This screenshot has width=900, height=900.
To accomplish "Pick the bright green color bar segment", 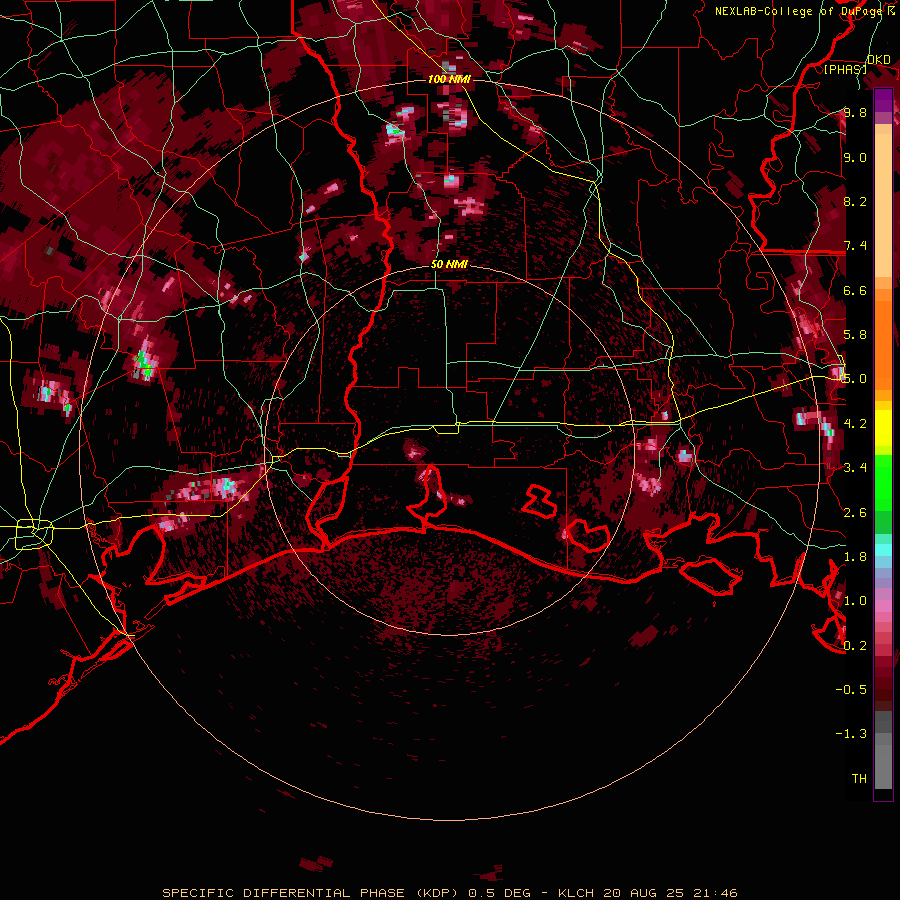I will (x=883, y=482).
